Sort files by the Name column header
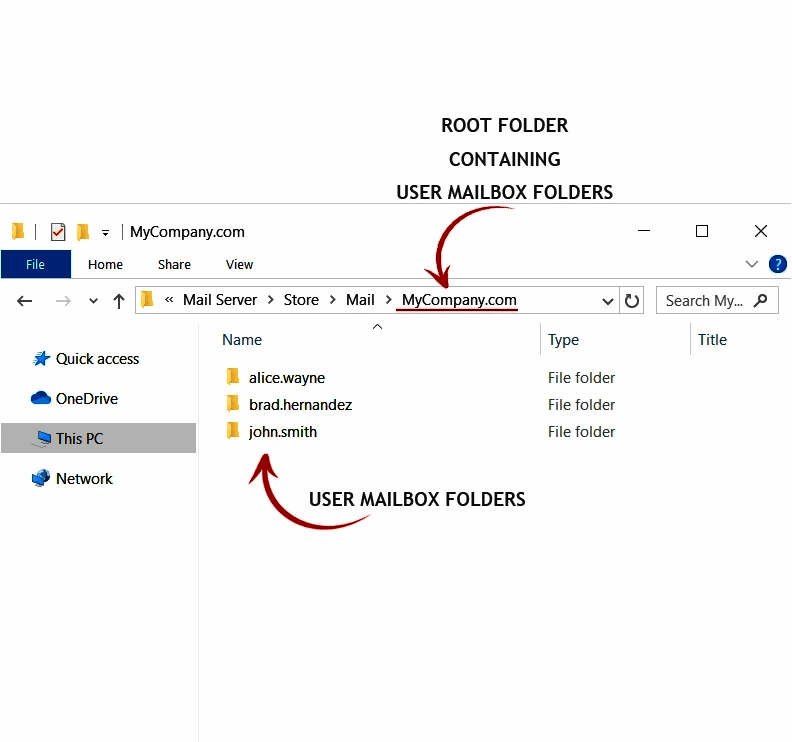 click(x=242, y=340)
